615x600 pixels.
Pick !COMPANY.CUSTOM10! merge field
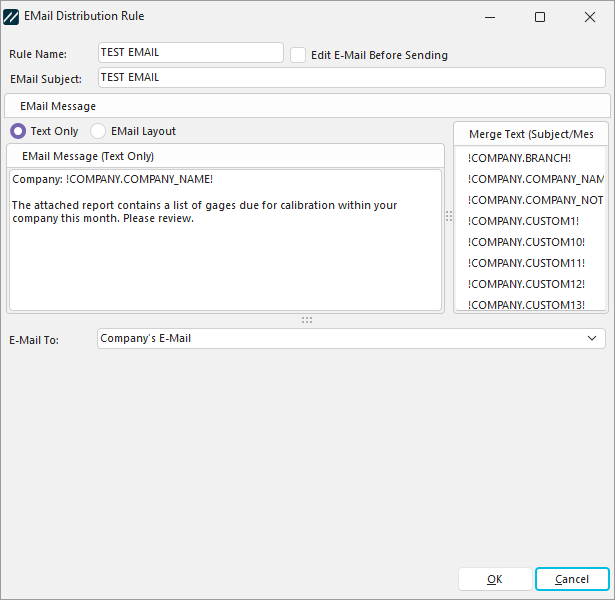point(526,242)
